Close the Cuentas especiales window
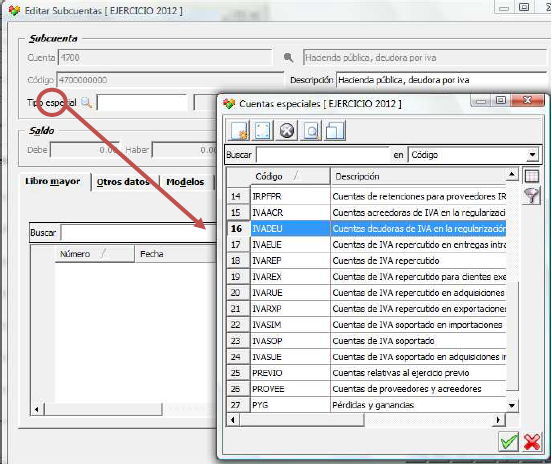This screenshot has height=464, width=552. (527, 100)
